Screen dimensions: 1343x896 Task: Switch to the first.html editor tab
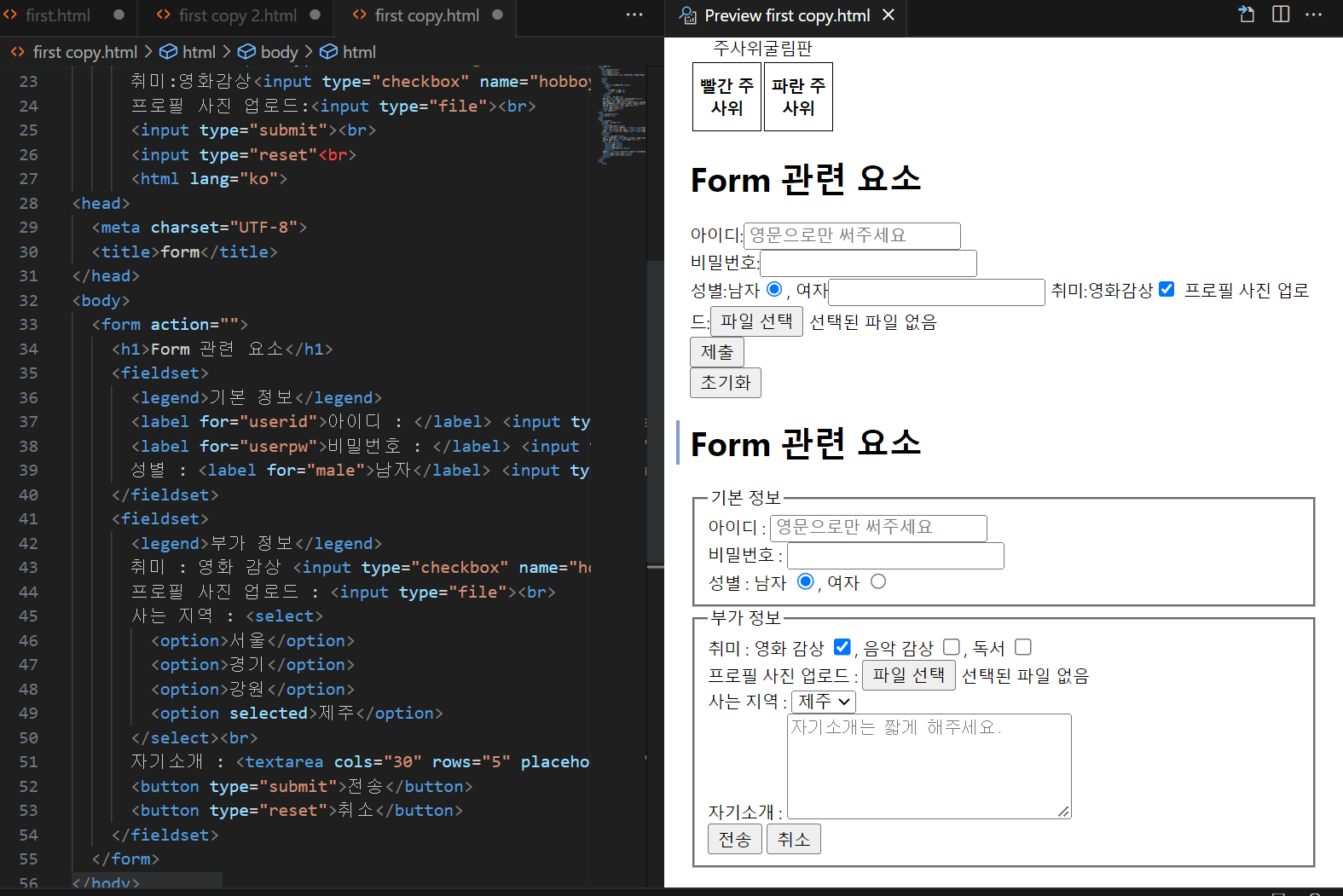coord(58,15)
